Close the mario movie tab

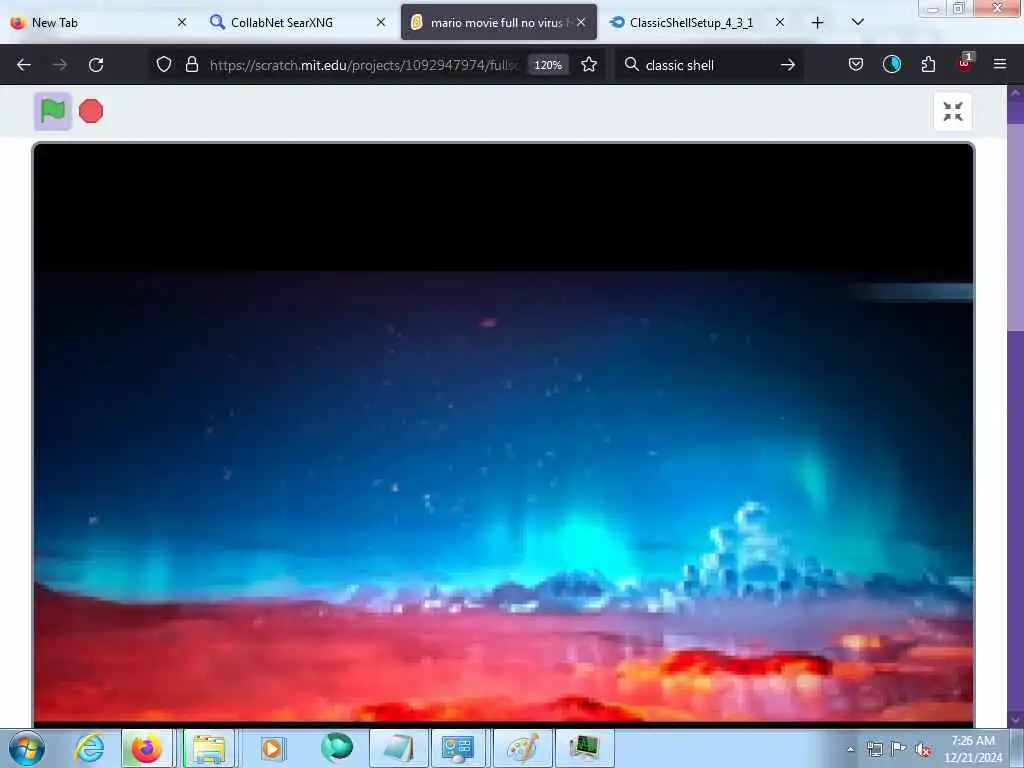click(581, 22)
